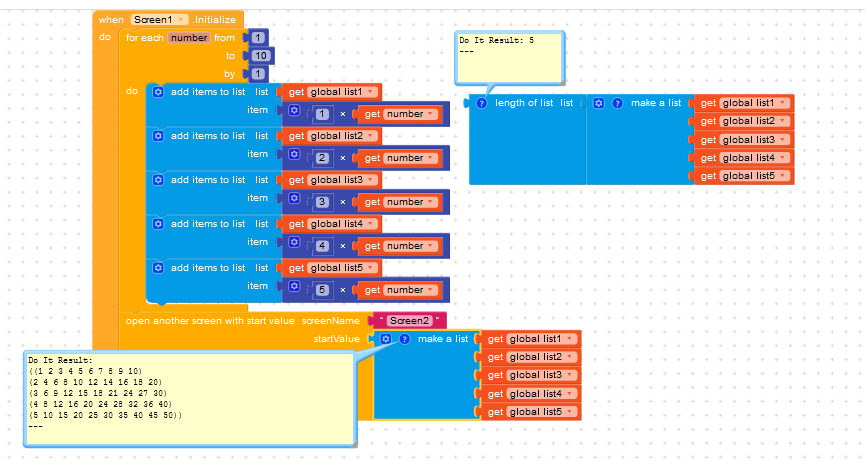Click gear icon on the 1 × number multiply block
Screen dimensions: 865x461
point(294,111)
